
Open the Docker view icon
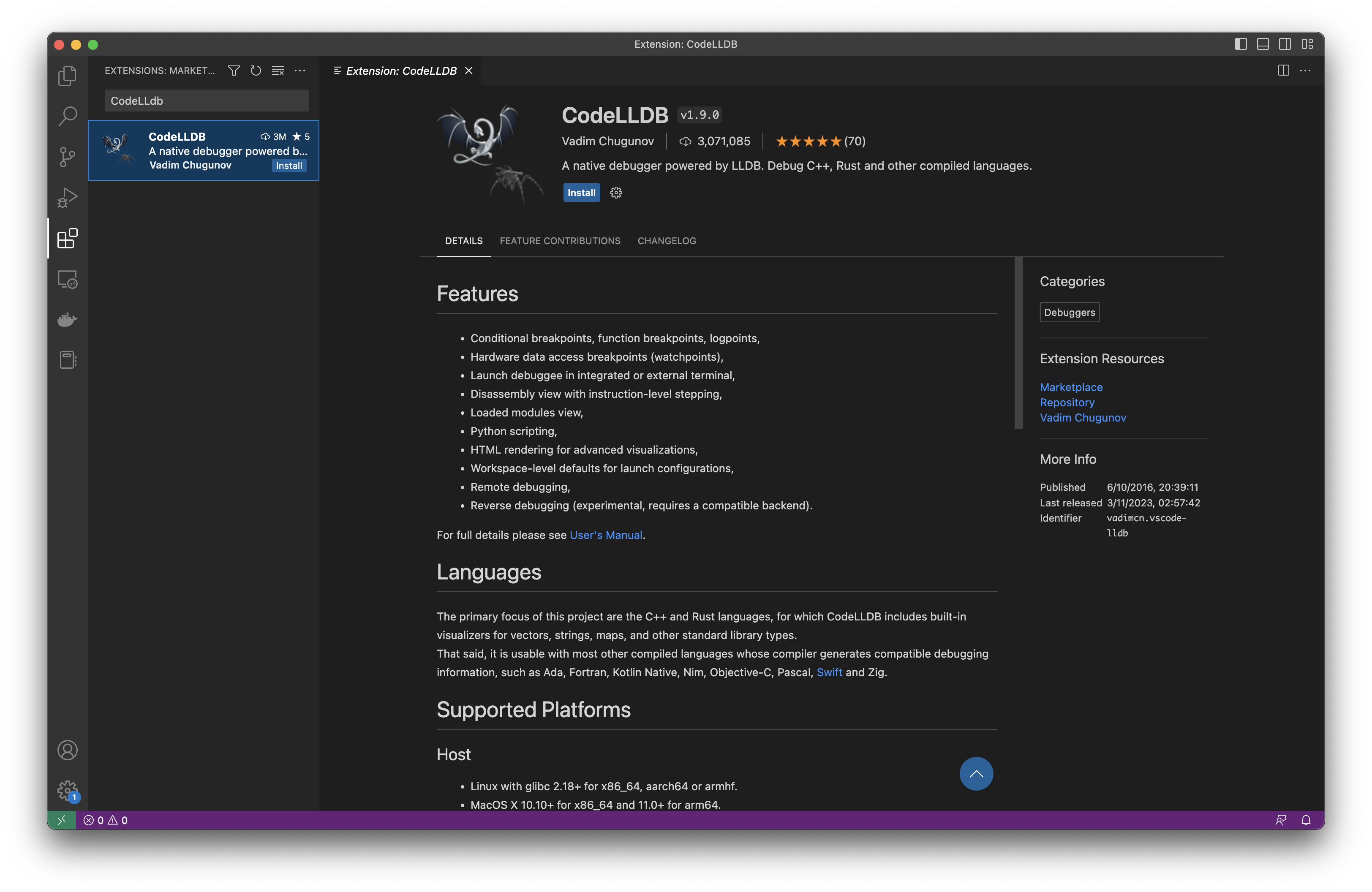coord(68,319)
